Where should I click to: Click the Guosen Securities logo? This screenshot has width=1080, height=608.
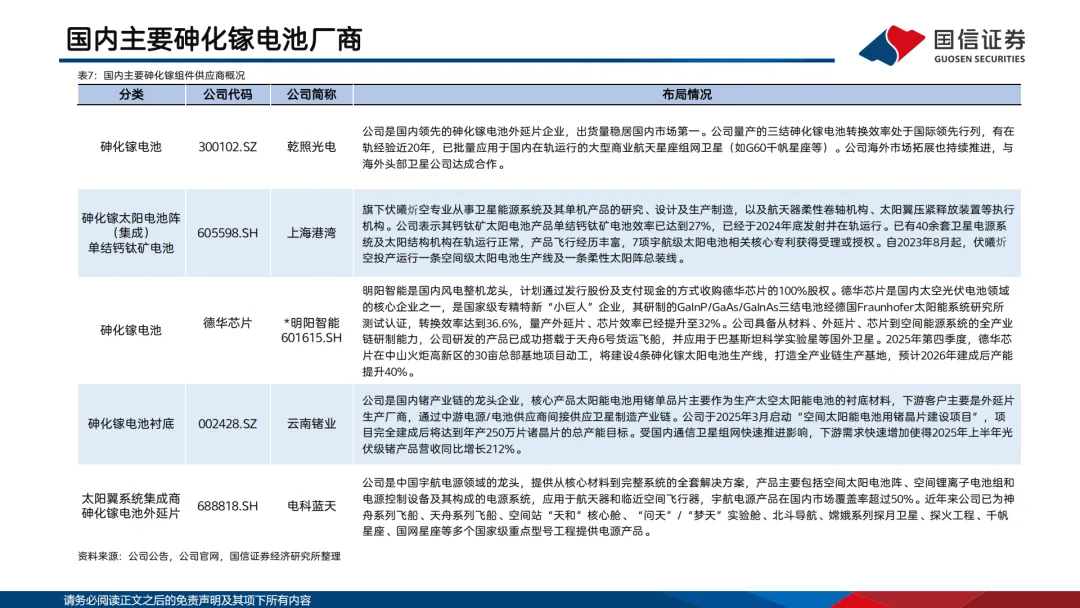(942, 45)
